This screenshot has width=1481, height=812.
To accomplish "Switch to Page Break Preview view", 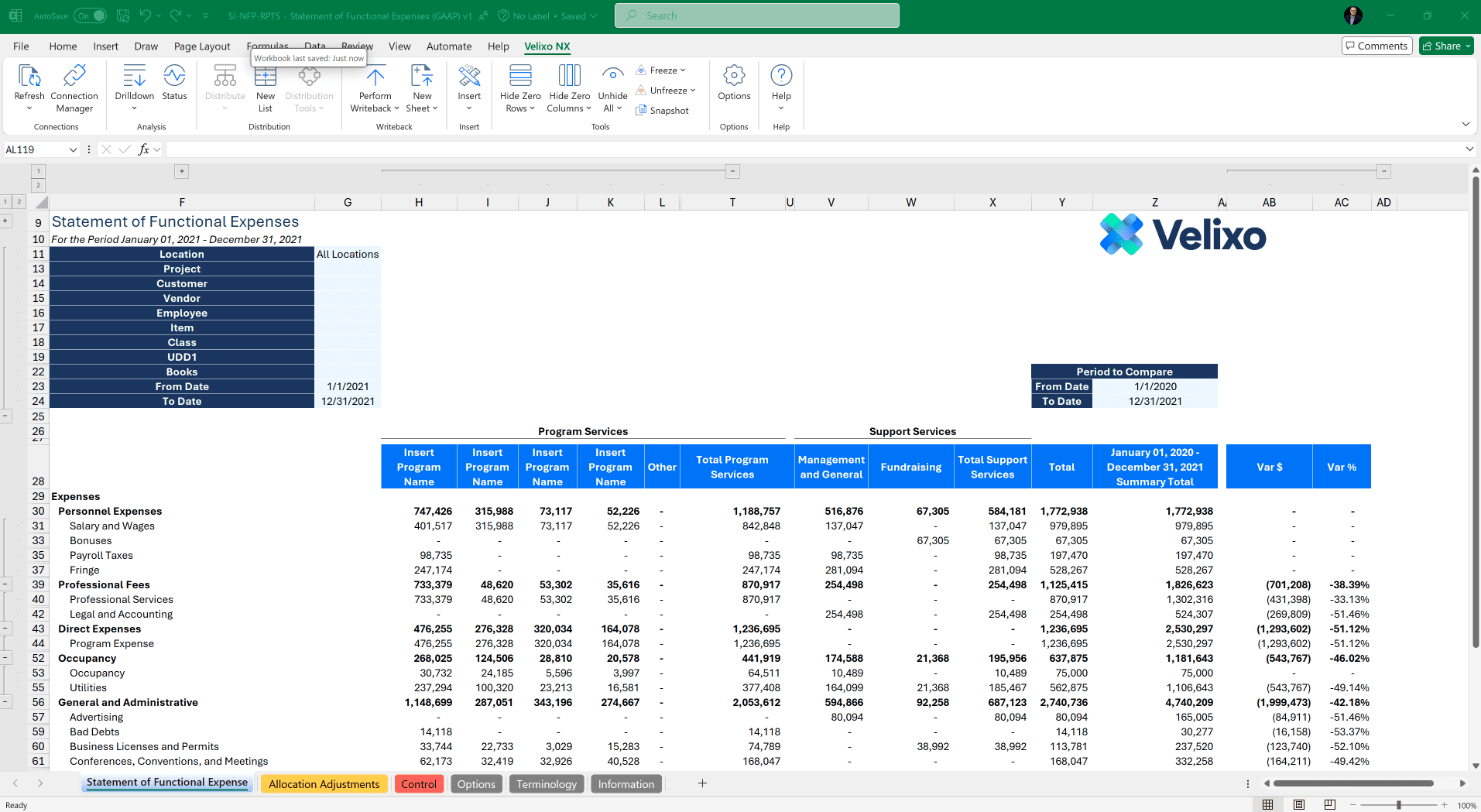I will click(1329, 805).
